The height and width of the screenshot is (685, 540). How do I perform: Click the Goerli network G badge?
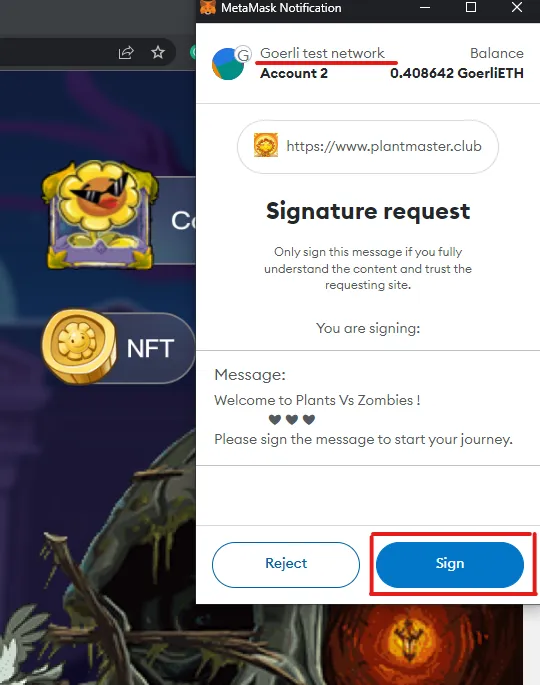[x=243, y=54]
